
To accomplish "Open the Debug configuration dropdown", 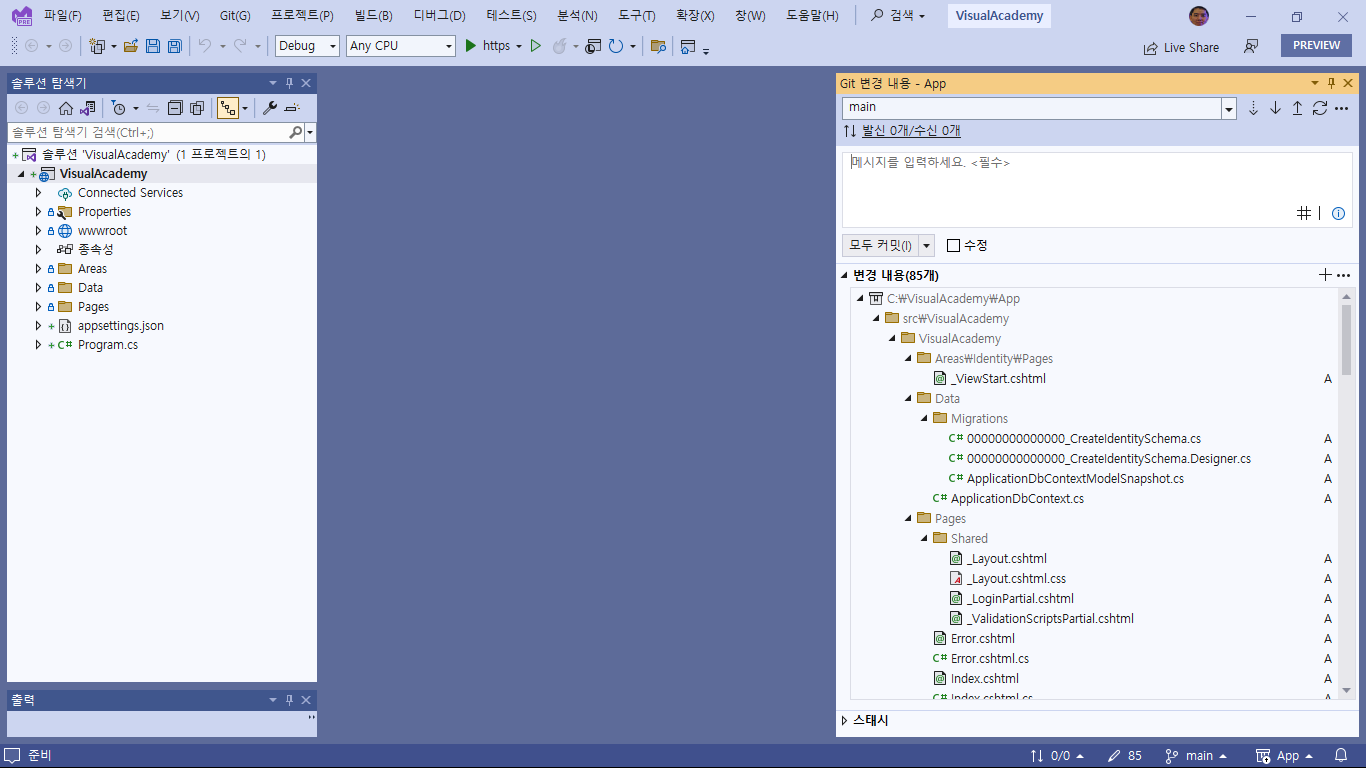I will (x=307, y=46).
